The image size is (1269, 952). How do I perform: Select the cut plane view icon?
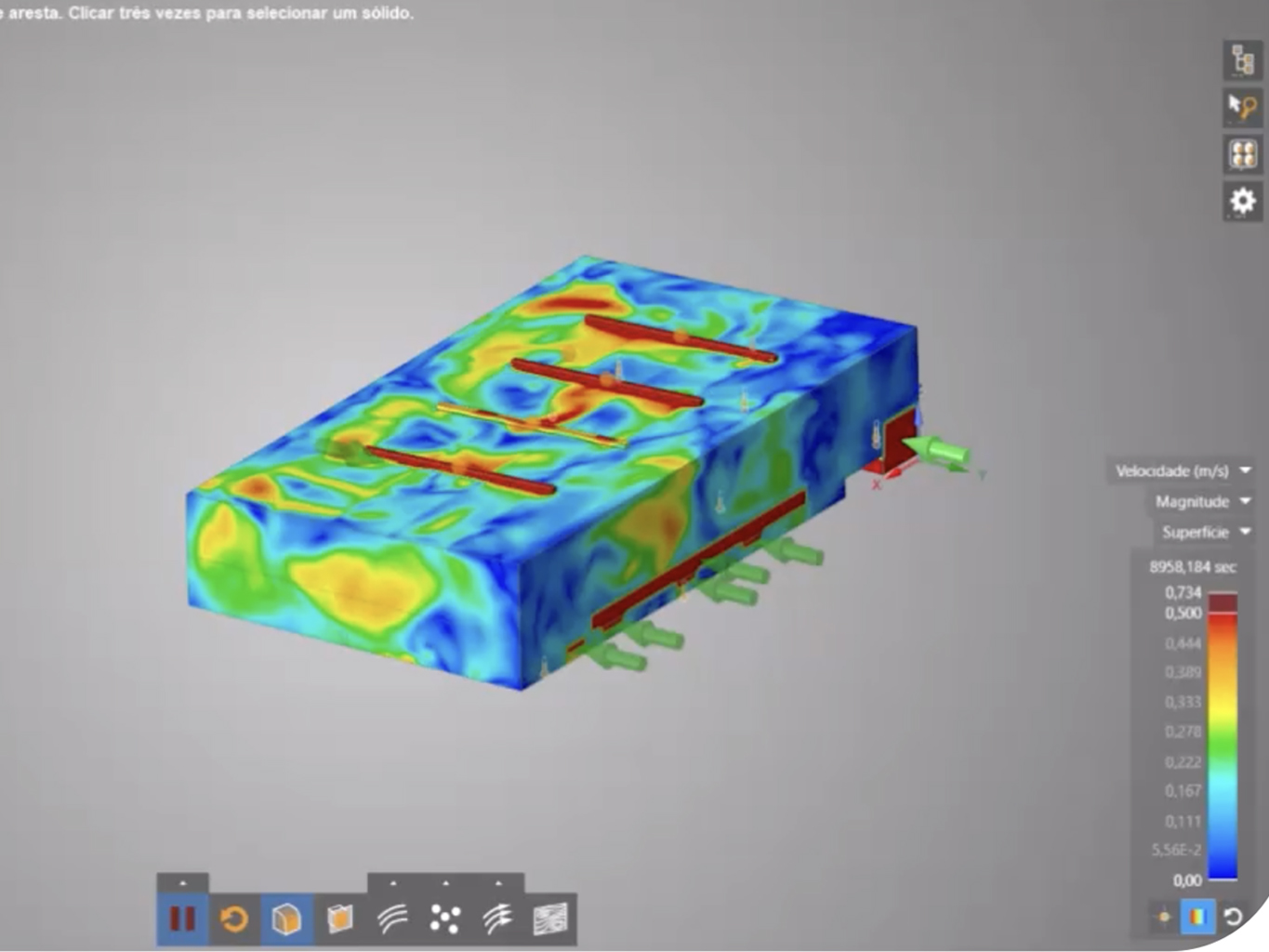(x=340, y=919)
